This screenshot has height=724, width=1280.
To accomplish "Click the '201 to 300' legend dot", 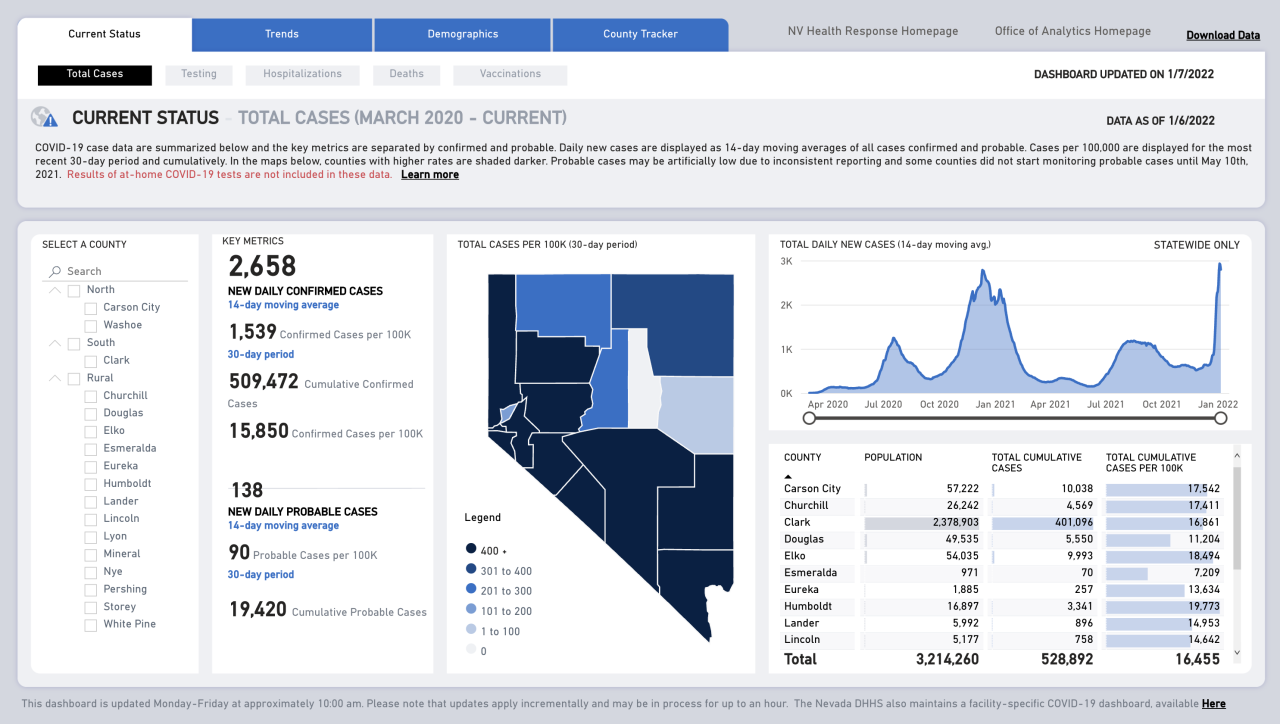I will click(x=471, y=591).
